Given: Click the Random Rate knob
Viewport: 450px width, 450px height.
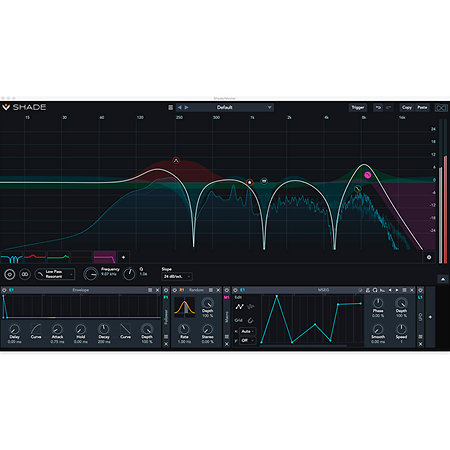Looking at the screenshot, I should tap(184, 329).
